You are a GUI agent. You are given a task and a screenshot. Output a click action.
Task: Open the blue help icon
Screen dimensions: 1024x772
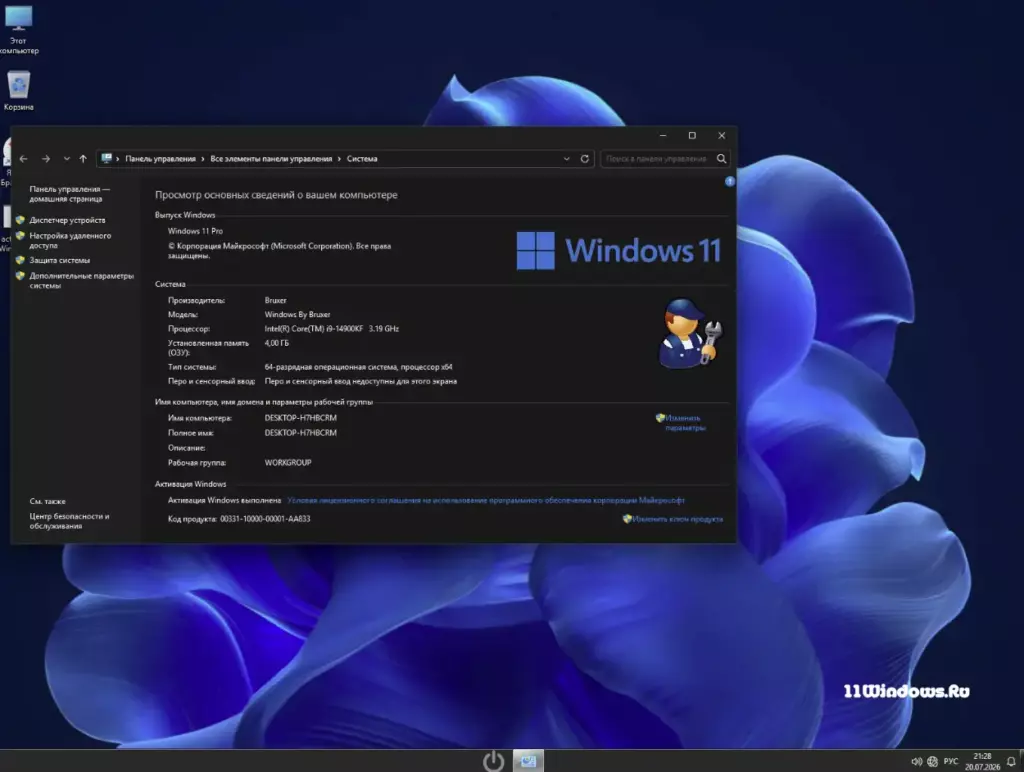click(729, 182)
